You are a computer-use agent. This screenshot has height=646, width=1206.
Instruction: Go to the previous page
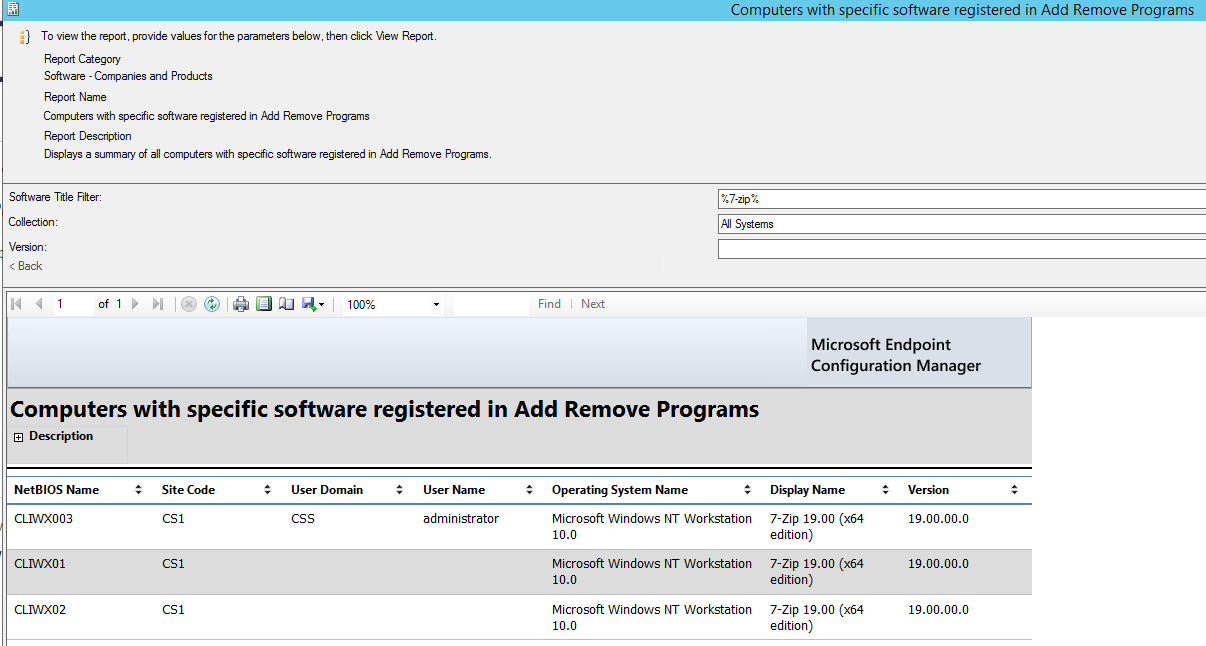(38, 304)
